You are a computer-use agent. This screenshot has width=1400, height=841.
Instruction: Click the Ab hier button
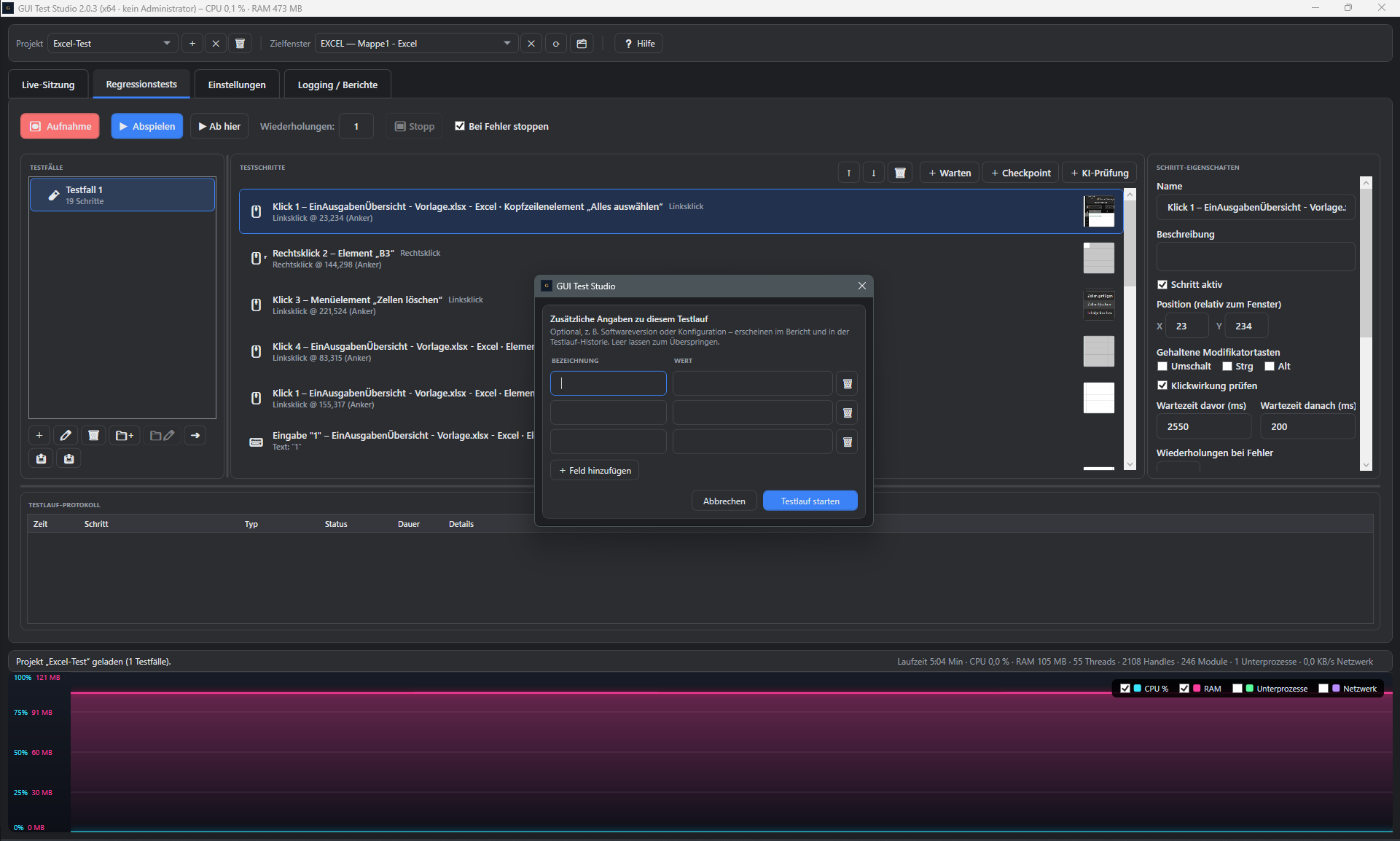click(219, 126)
